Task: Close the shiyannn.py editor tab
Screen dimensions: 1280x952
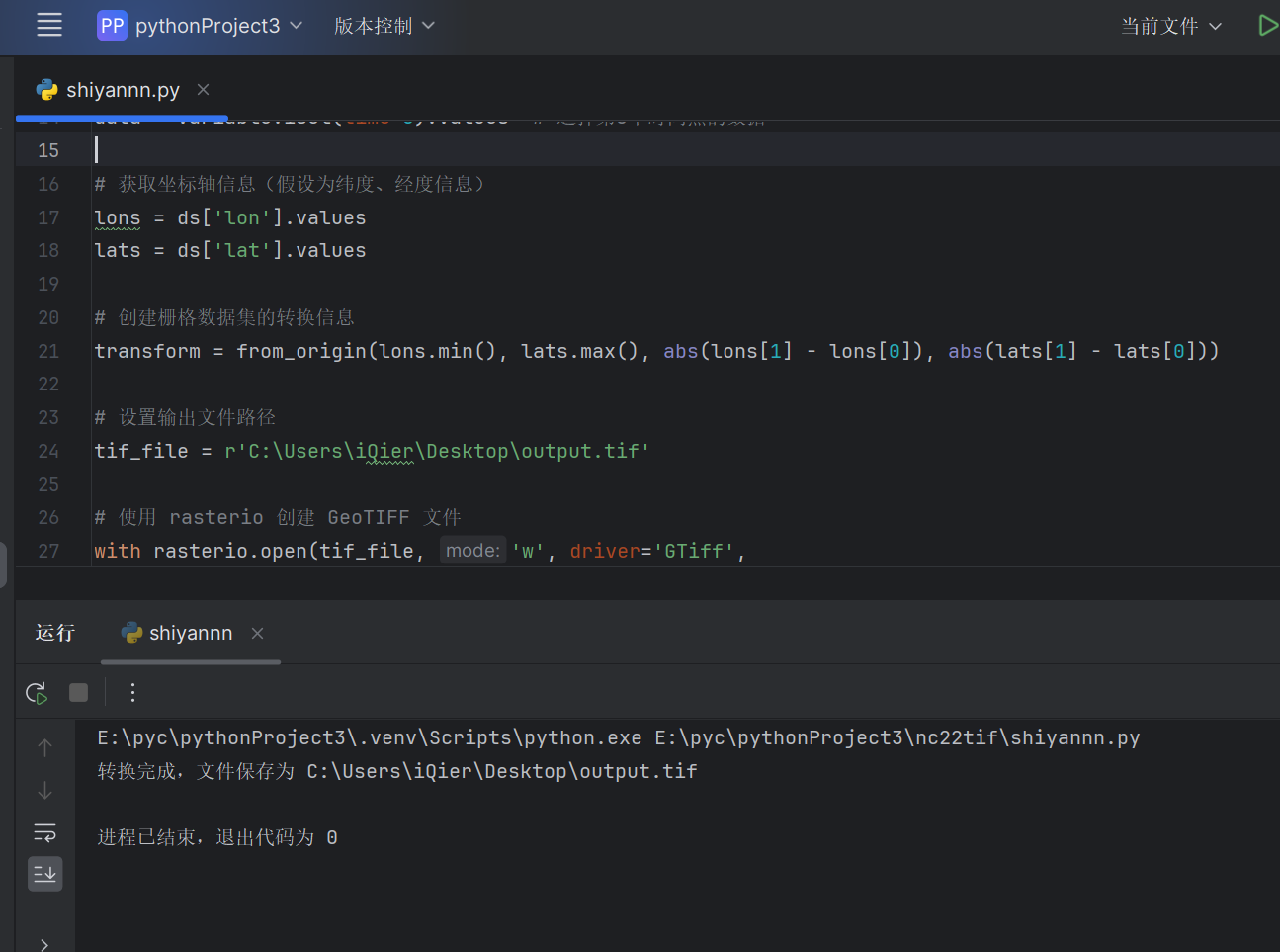Action: [203, 90]
